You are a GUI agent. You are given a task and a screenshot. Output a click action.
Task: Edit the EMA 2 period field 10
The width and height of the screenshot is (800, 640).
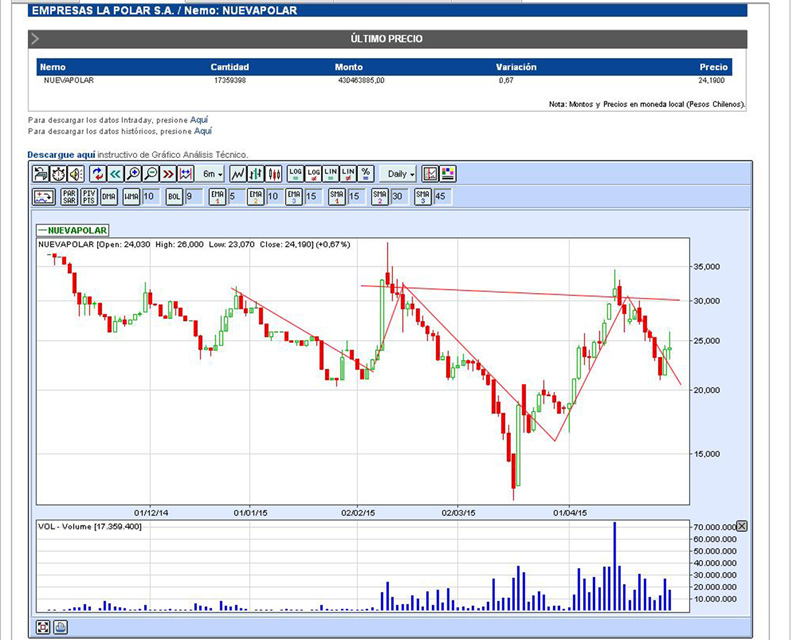tap(274, 196)
